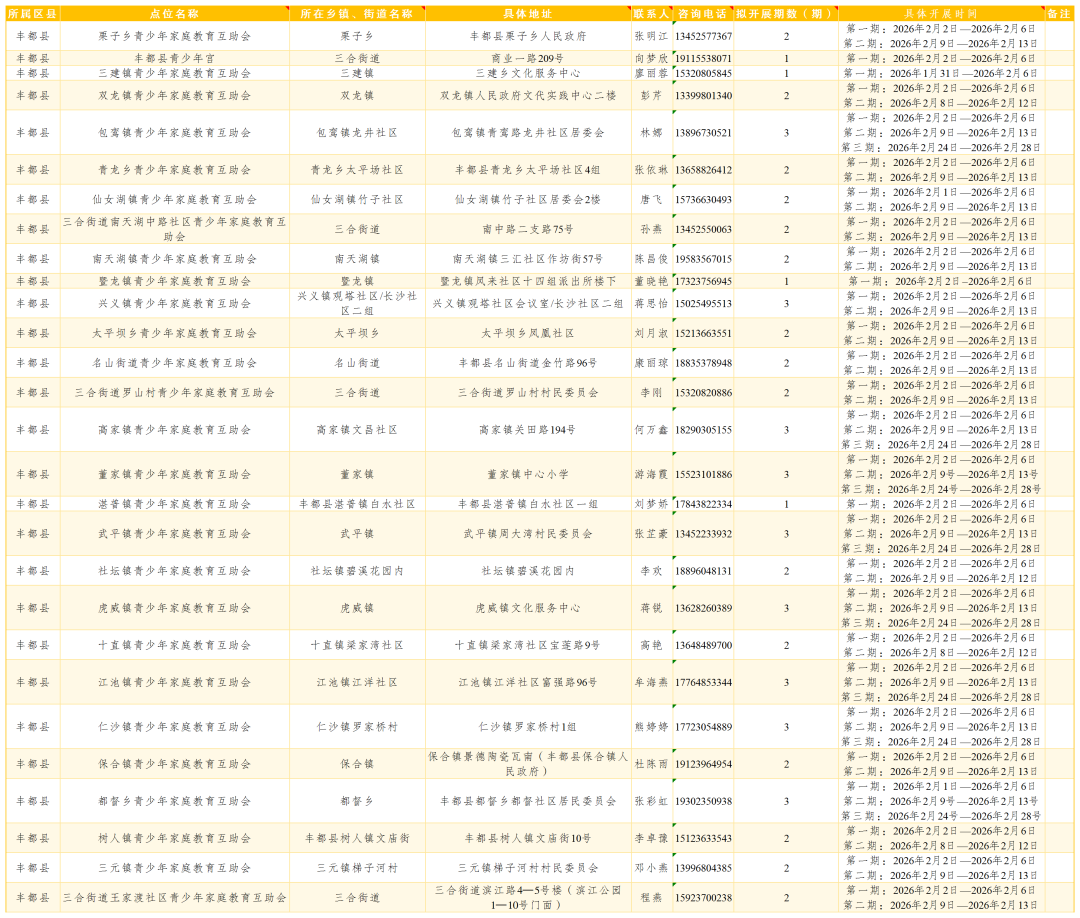This screenshot has width=1080, height=918.
Task: Click the cell 三合街道王家渡社区青少年家庭教育互助会
Action: (x=174, y=898)
